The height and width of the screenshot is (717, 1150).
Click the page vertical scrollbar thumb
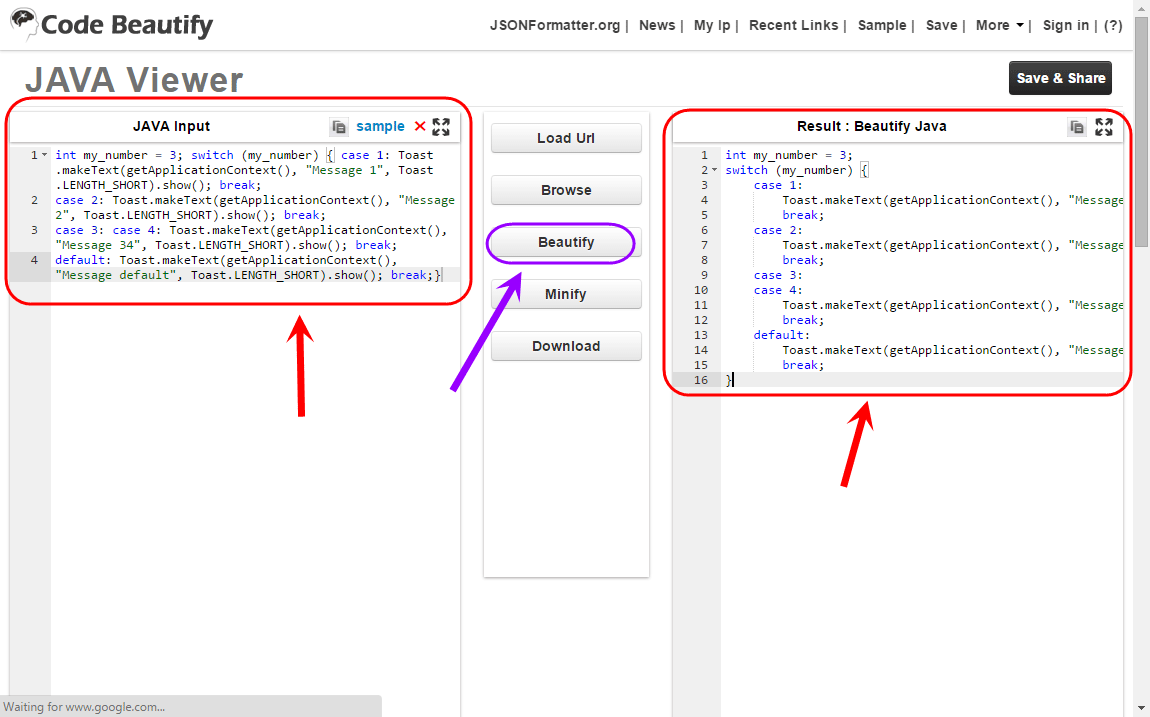[x=1142, y=132]
